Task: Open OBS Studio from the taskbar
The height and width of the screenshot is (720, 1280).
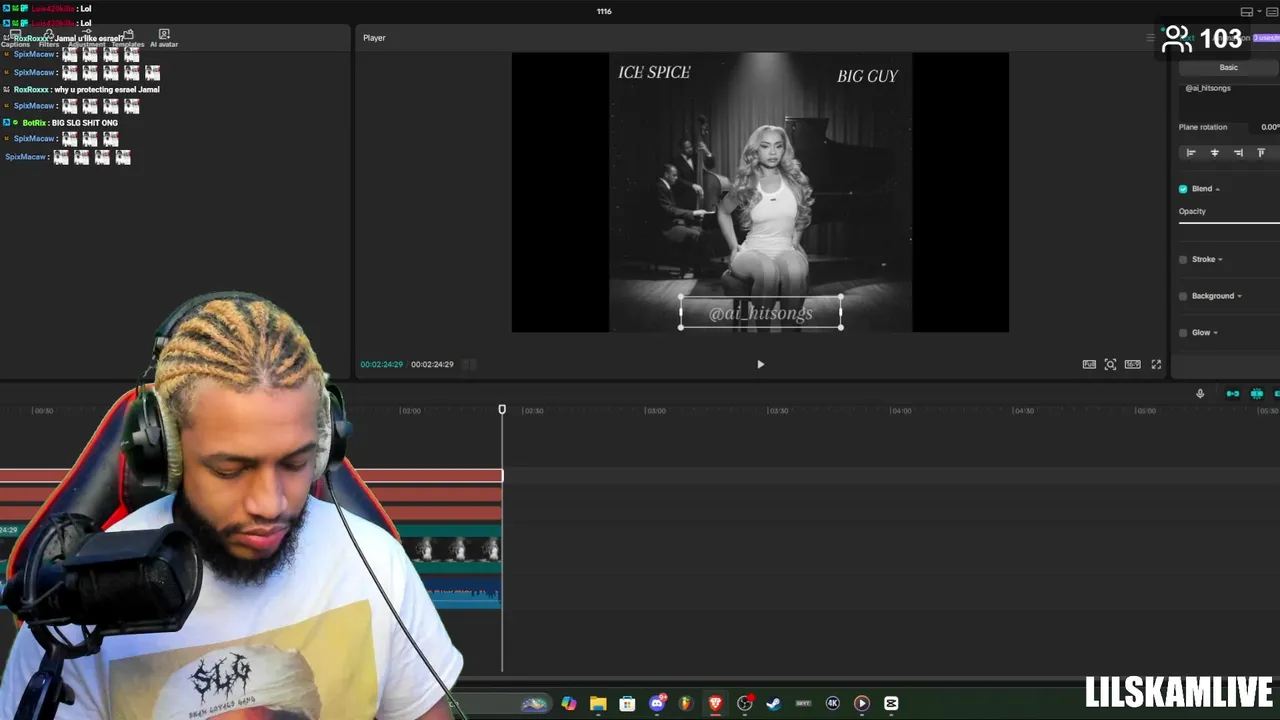Action: (745, 704)
